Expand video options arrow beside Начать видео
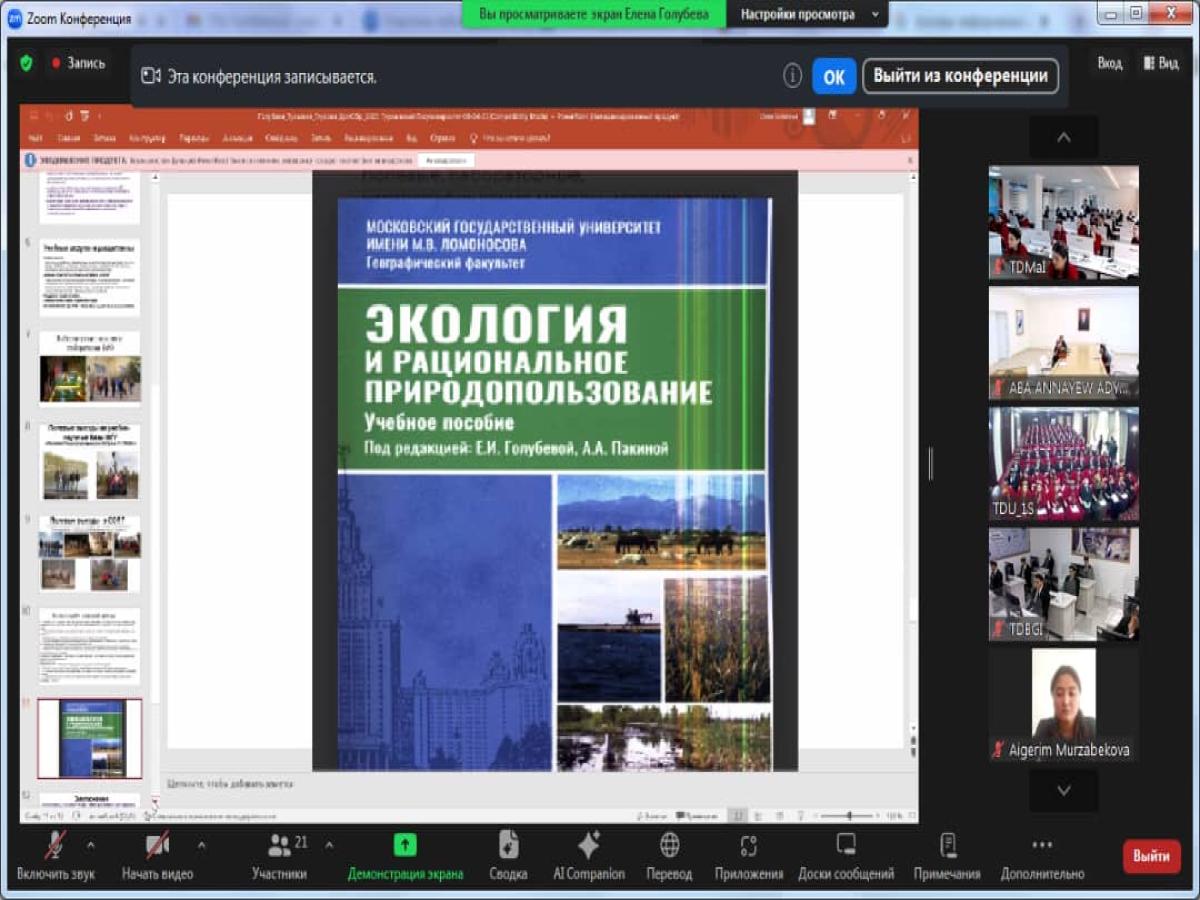 201,845
